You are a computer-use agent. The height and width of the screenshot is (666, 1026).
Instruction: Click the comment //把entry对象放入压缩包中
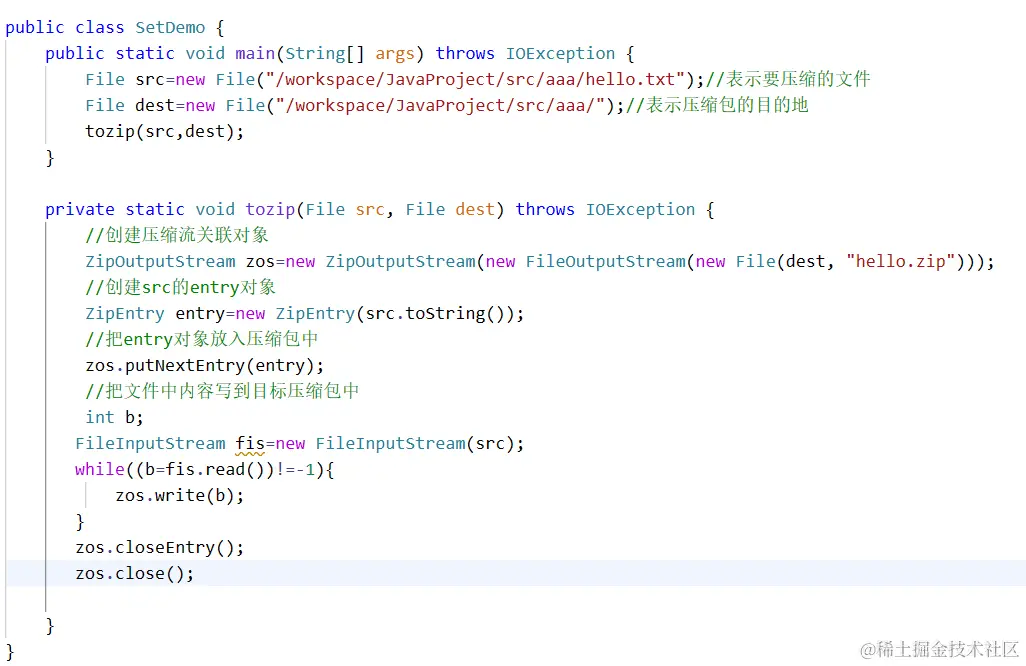202,339
